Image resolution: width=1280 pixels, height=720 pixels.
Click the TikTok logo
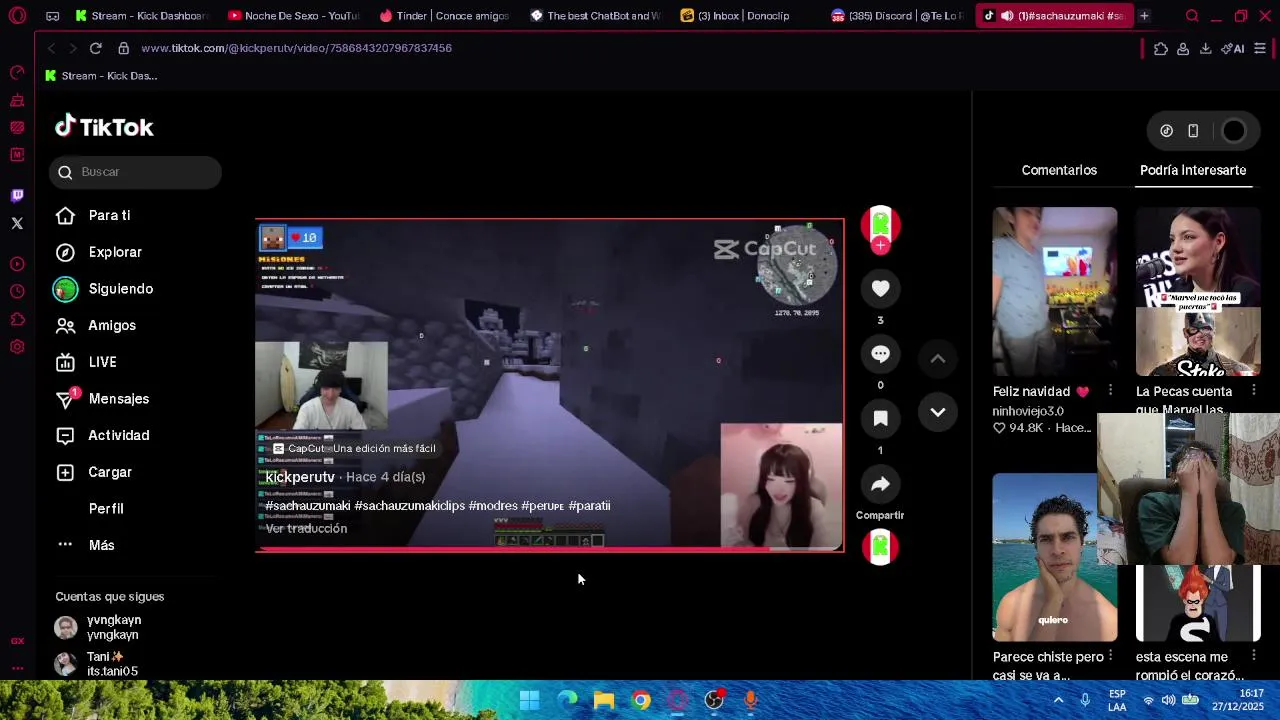(104, 127)
